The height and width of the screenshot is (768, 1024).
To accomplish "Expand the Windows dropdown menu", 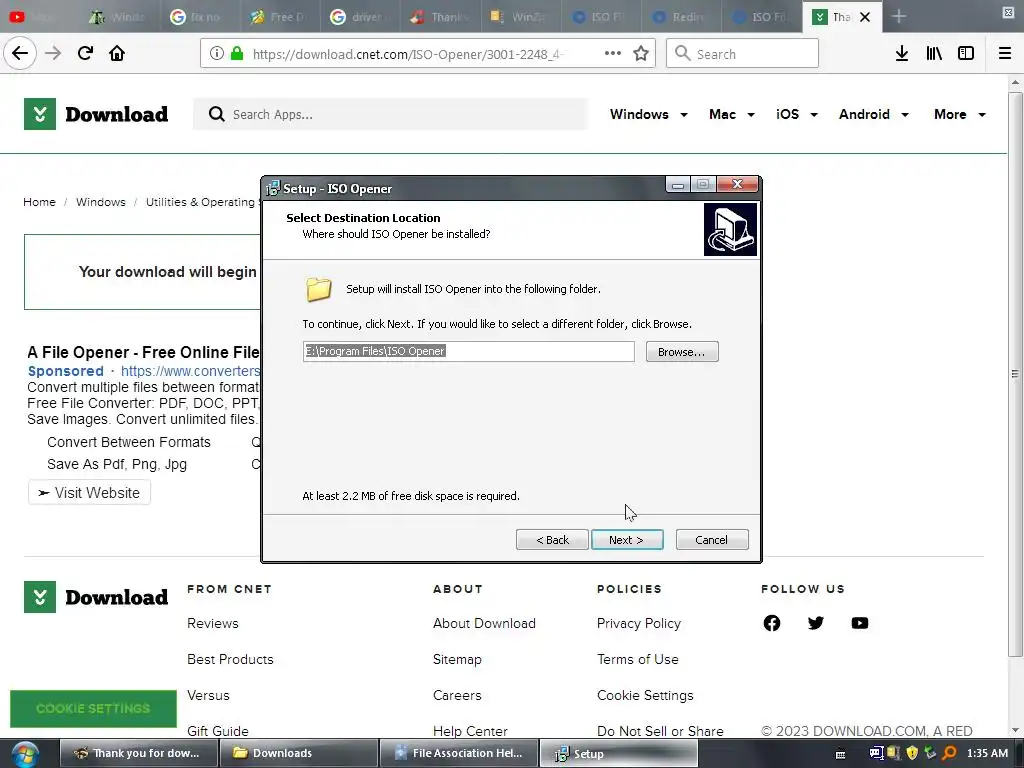I will [x=648, y=114].
